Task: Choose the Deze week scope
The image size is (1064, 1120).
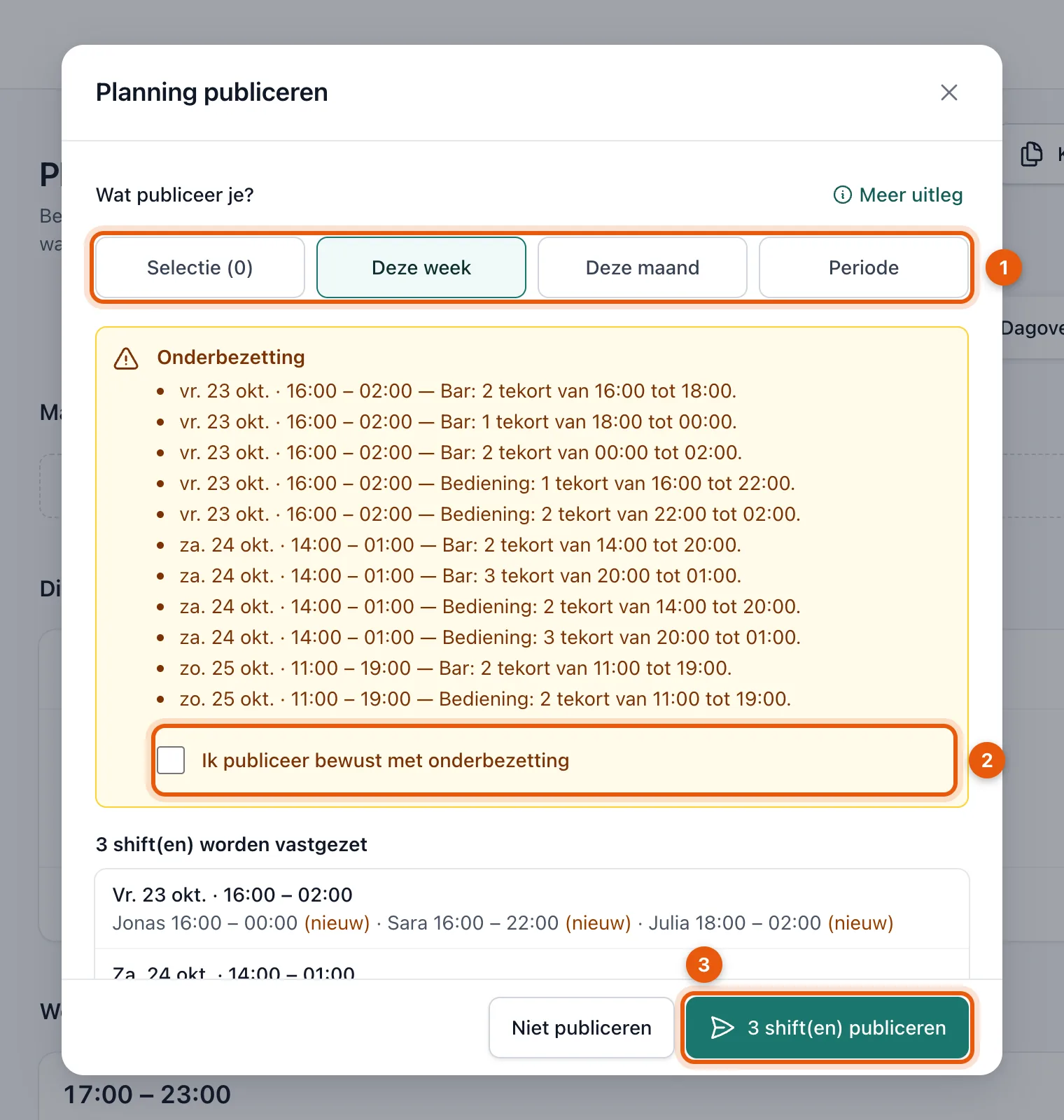Action: pyautogui.click(x=421, y=267)
